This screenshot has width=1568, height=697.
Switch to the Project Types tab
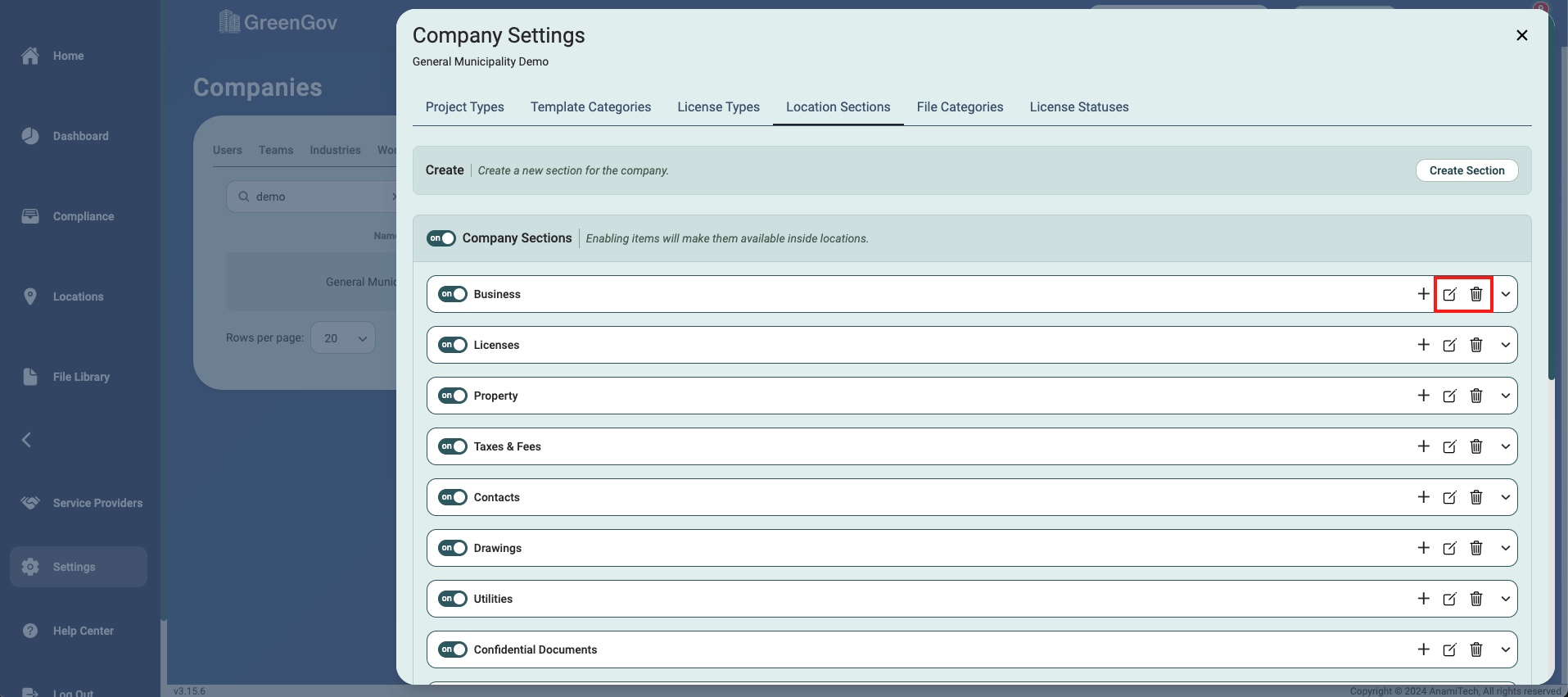[464, 107]
